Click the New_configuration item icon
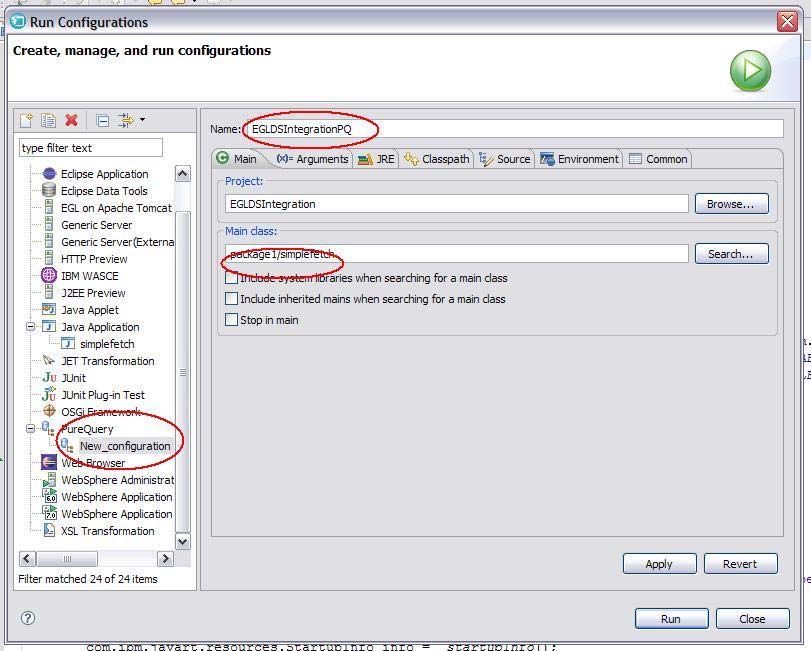This screenshot has height=651, width=811. click(x=68, y=445)
